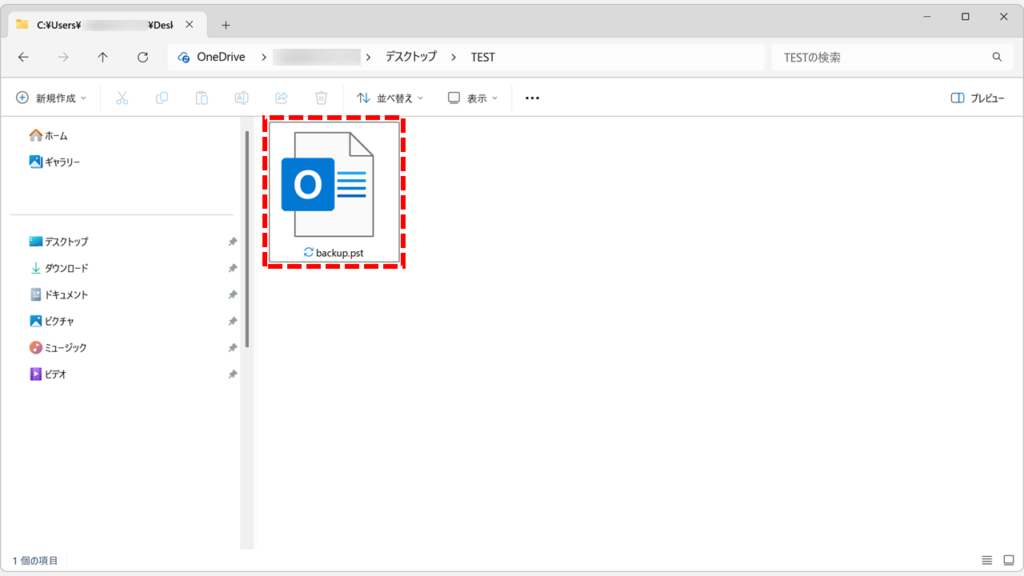Open the backup.pst Outlook data file
The height and width of the screenshot is (576, 1024).
pyautogui.click(x=333, y=185)
